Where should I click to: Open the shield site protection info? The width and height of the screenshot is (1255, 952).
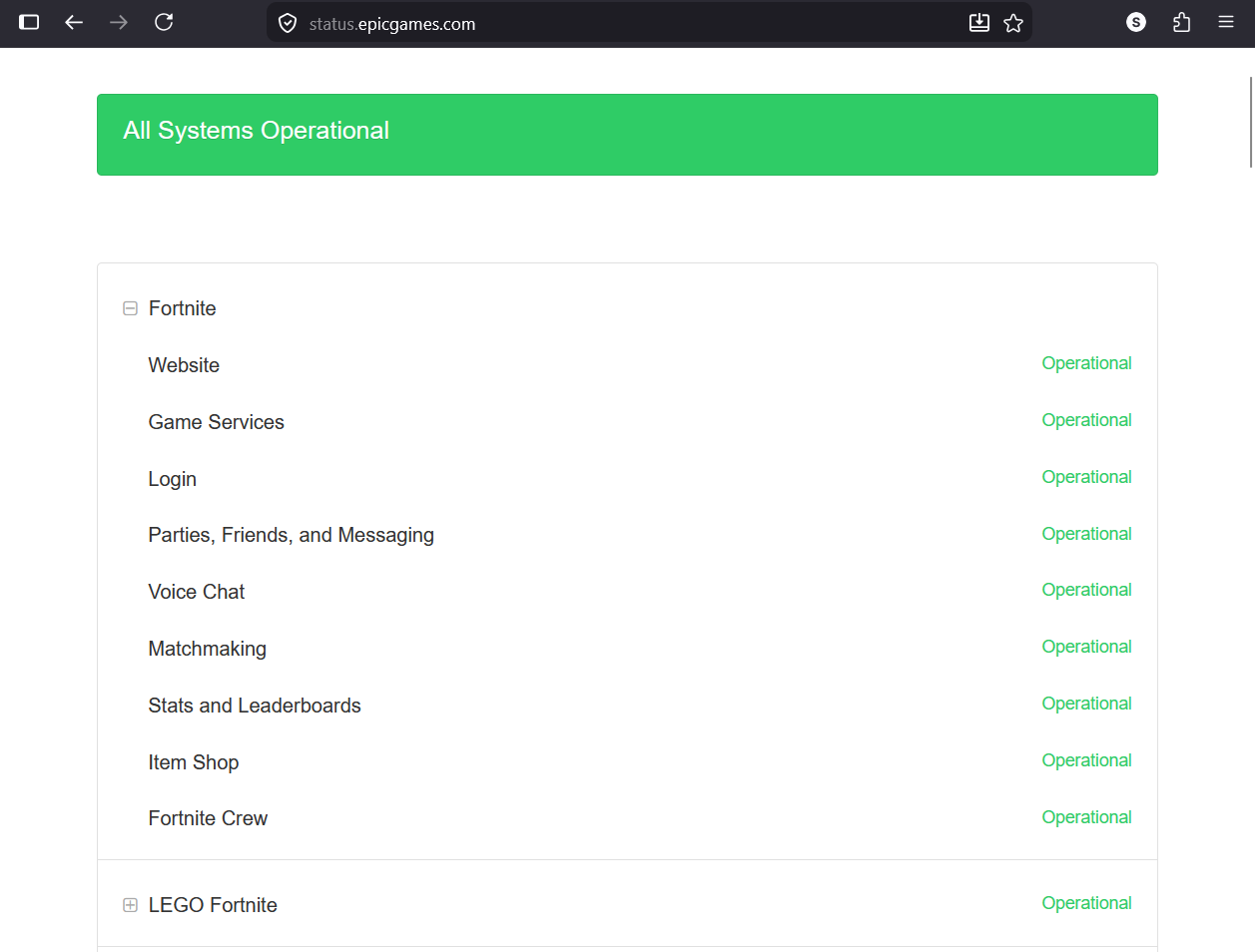(288, 23)
